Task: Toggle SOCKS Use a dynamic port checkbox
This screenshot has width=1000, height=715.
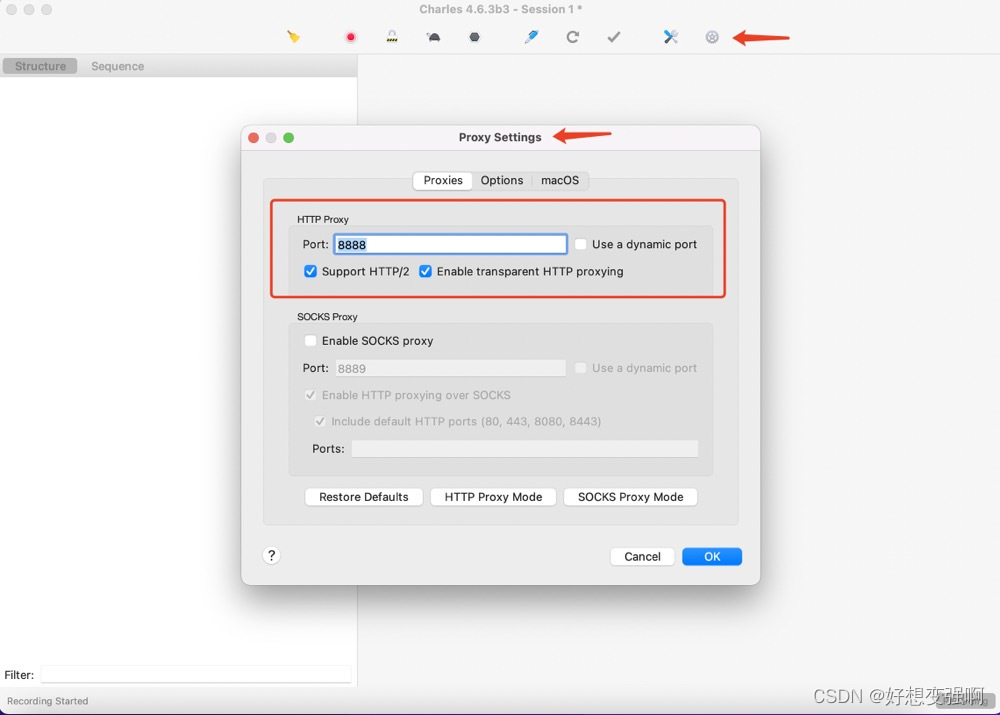Action: [580, 368]
